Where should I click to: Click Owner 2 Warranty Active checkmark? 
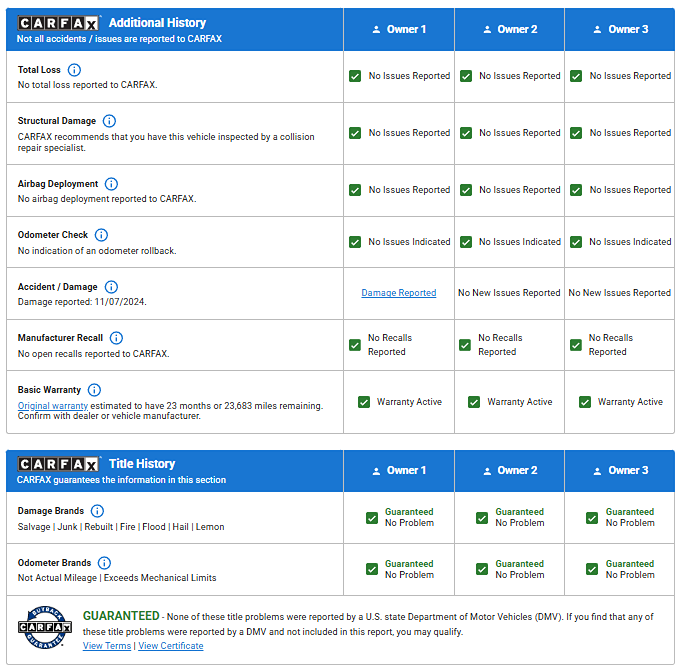coord(474,402)
